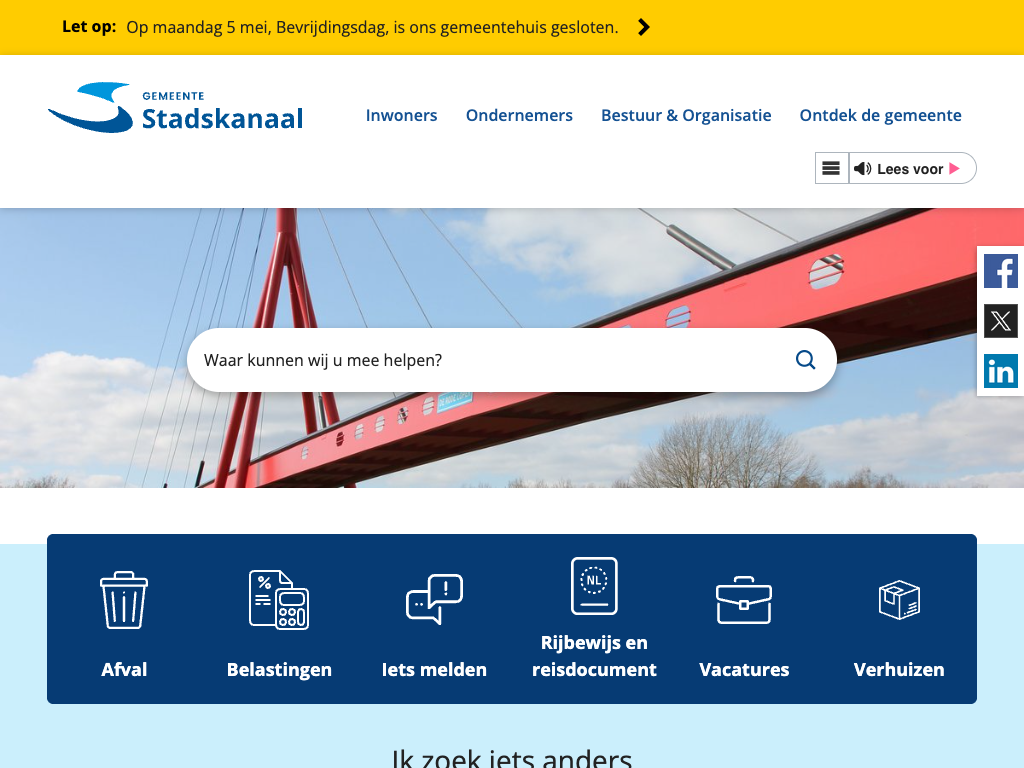Navigate to Ontdek de gemeente
This screenshot has height=768, width=1024.
coord(880,115)
